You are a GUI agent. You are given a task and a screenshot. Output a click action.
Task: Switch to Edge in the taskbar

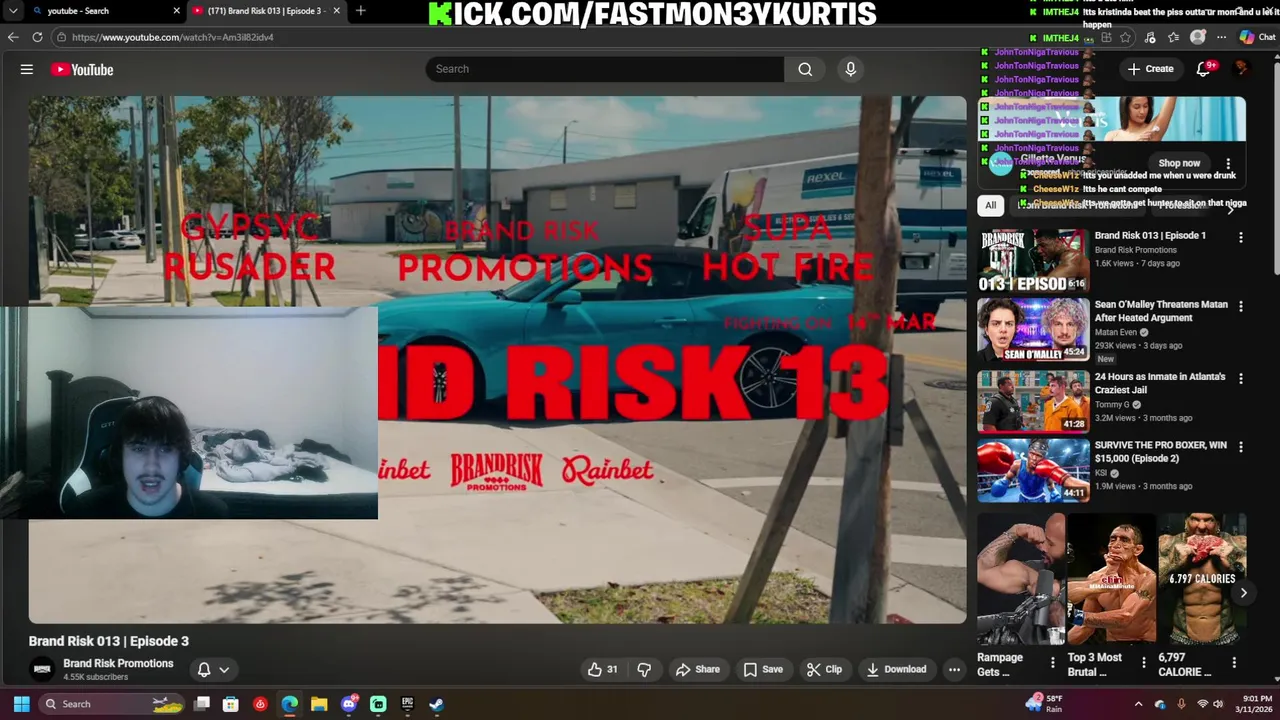290,704
